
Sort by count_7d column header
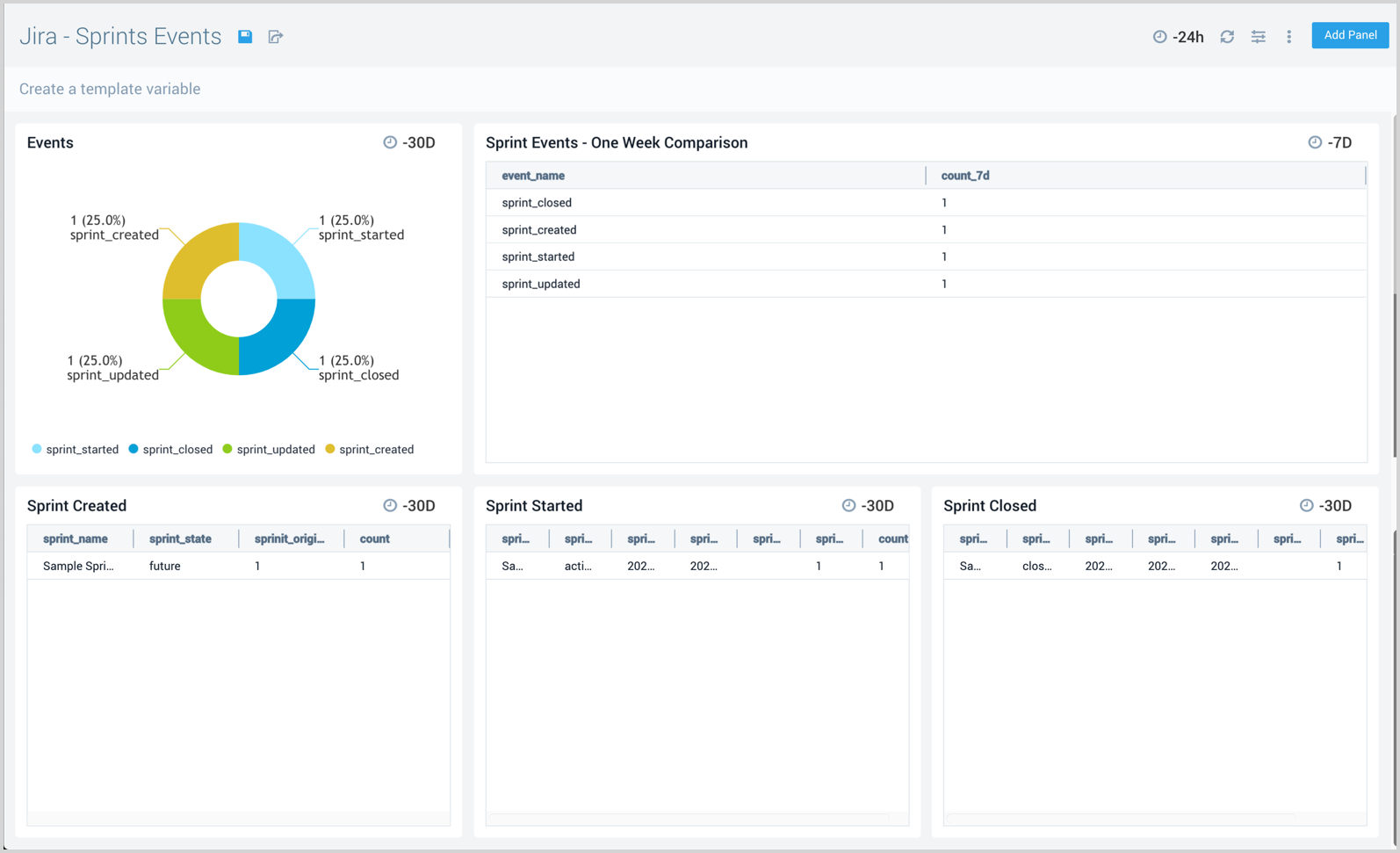[964, 176]
